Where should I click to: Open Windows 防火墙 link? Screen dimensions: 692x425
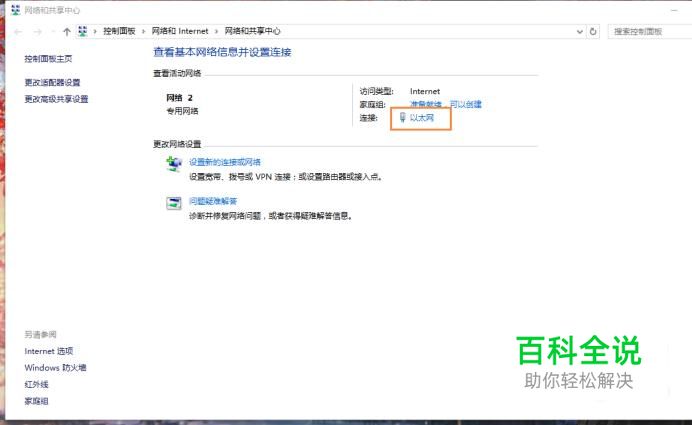click(55, 368)
